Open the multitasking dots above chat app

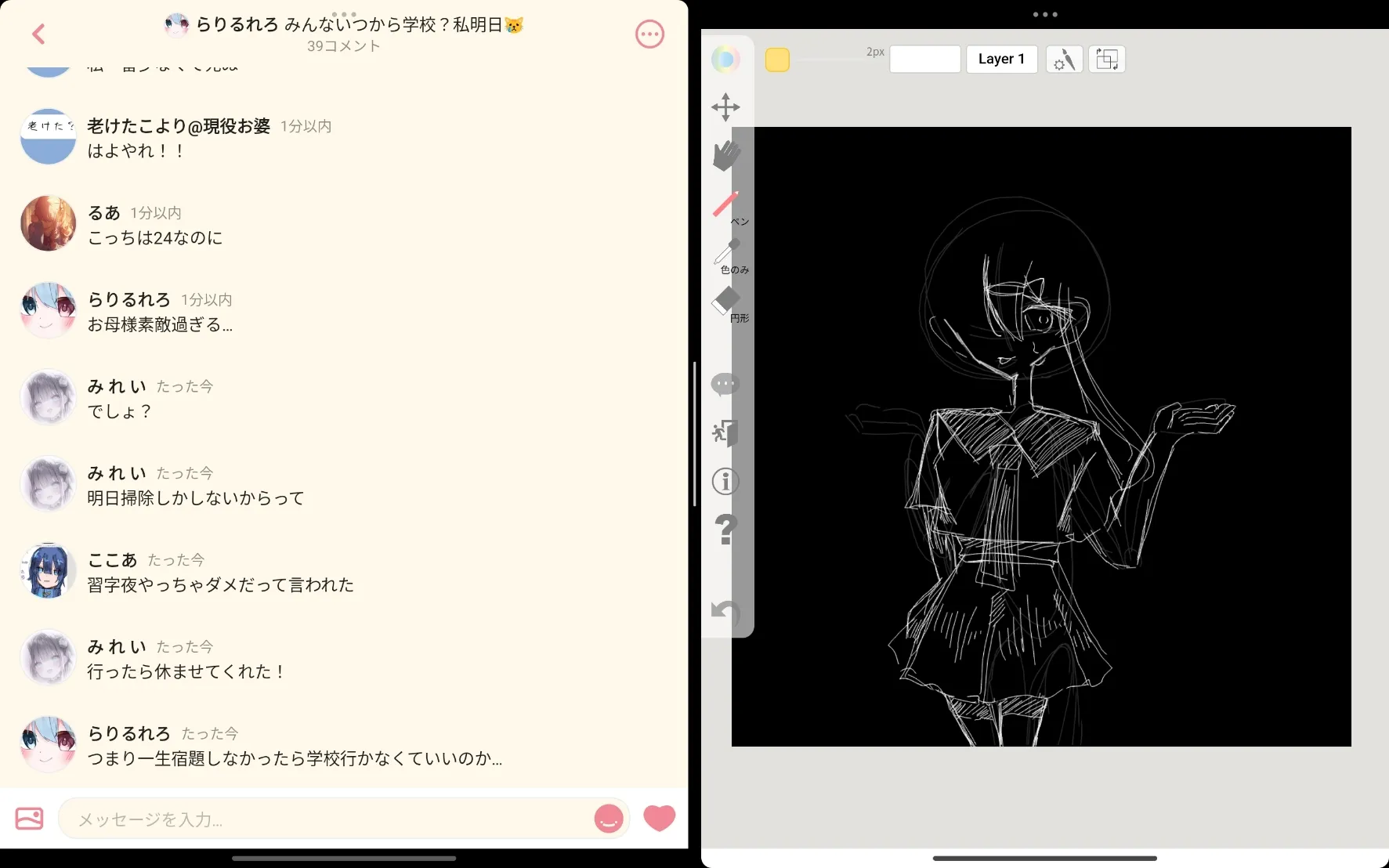pyautogui.click(x=344, y=13)
